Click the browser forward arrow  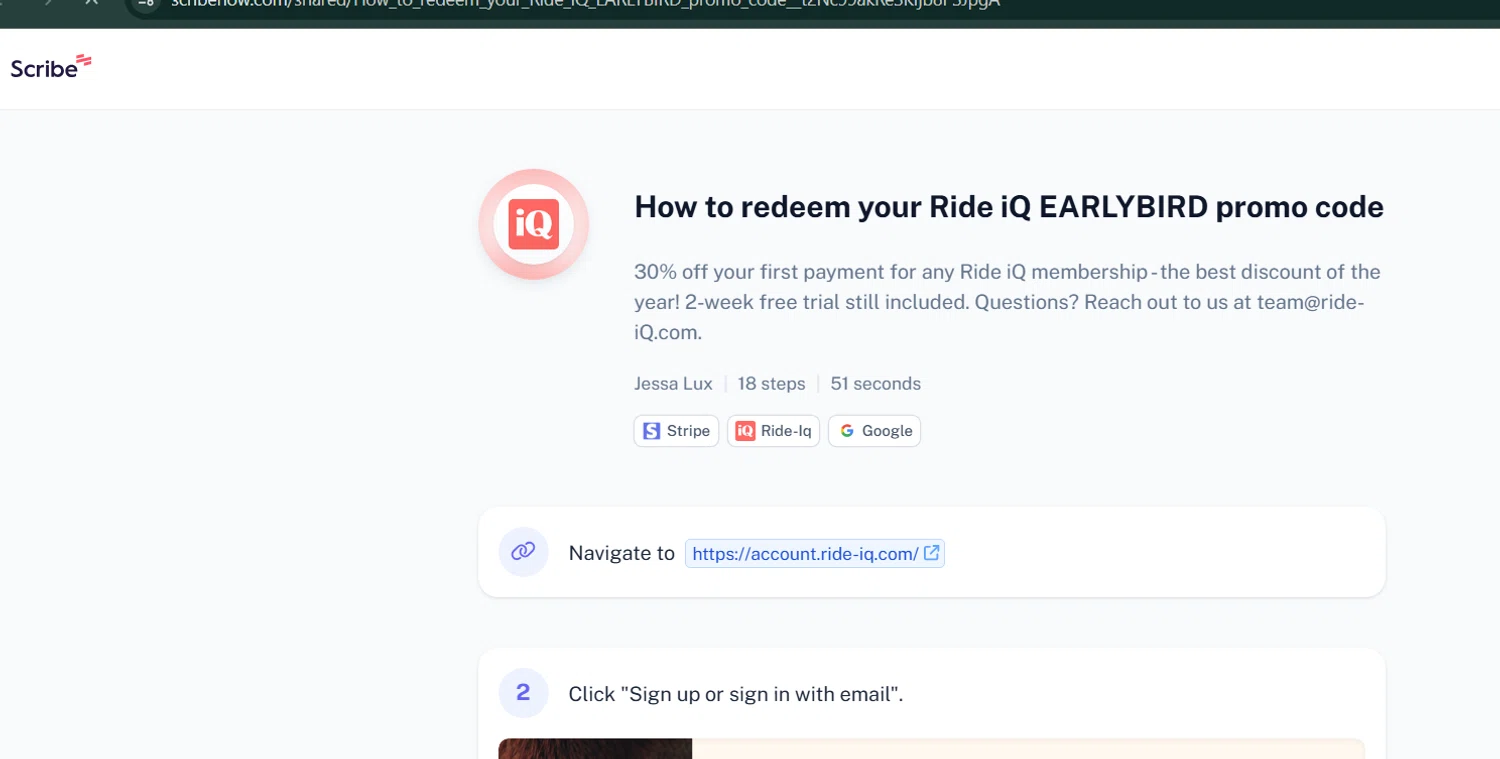pos(47,3)
